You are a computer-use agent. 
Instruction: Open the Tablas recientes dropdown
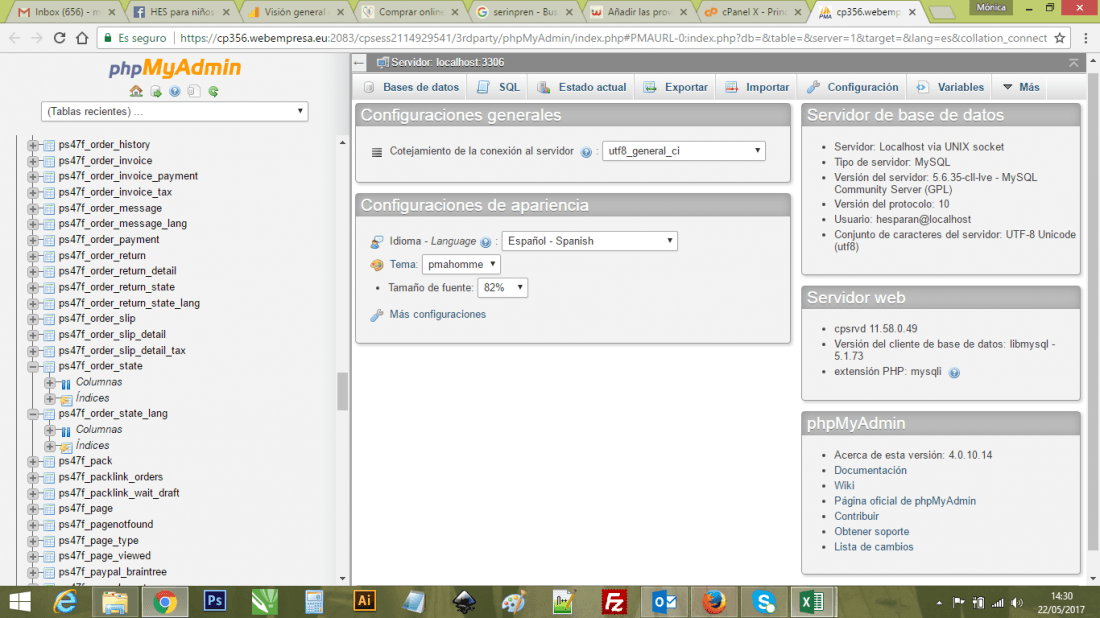(x=175, y=112)
